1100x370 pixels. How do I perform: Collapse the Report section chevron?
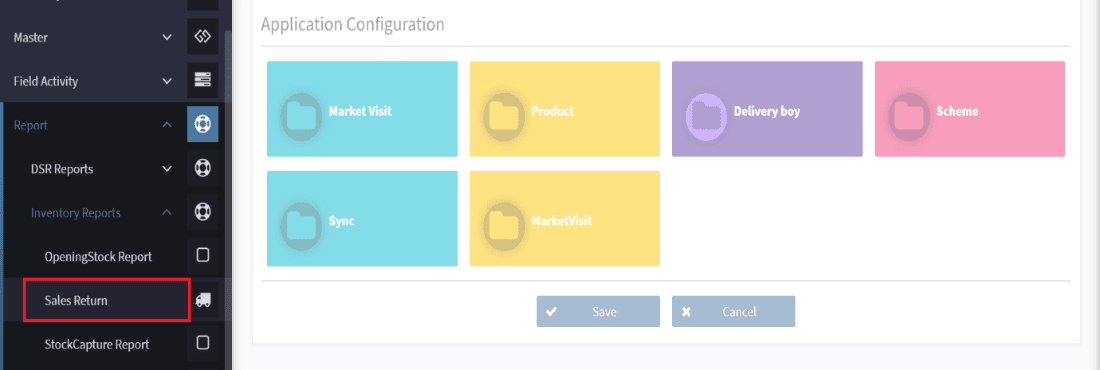click(166, 125)
